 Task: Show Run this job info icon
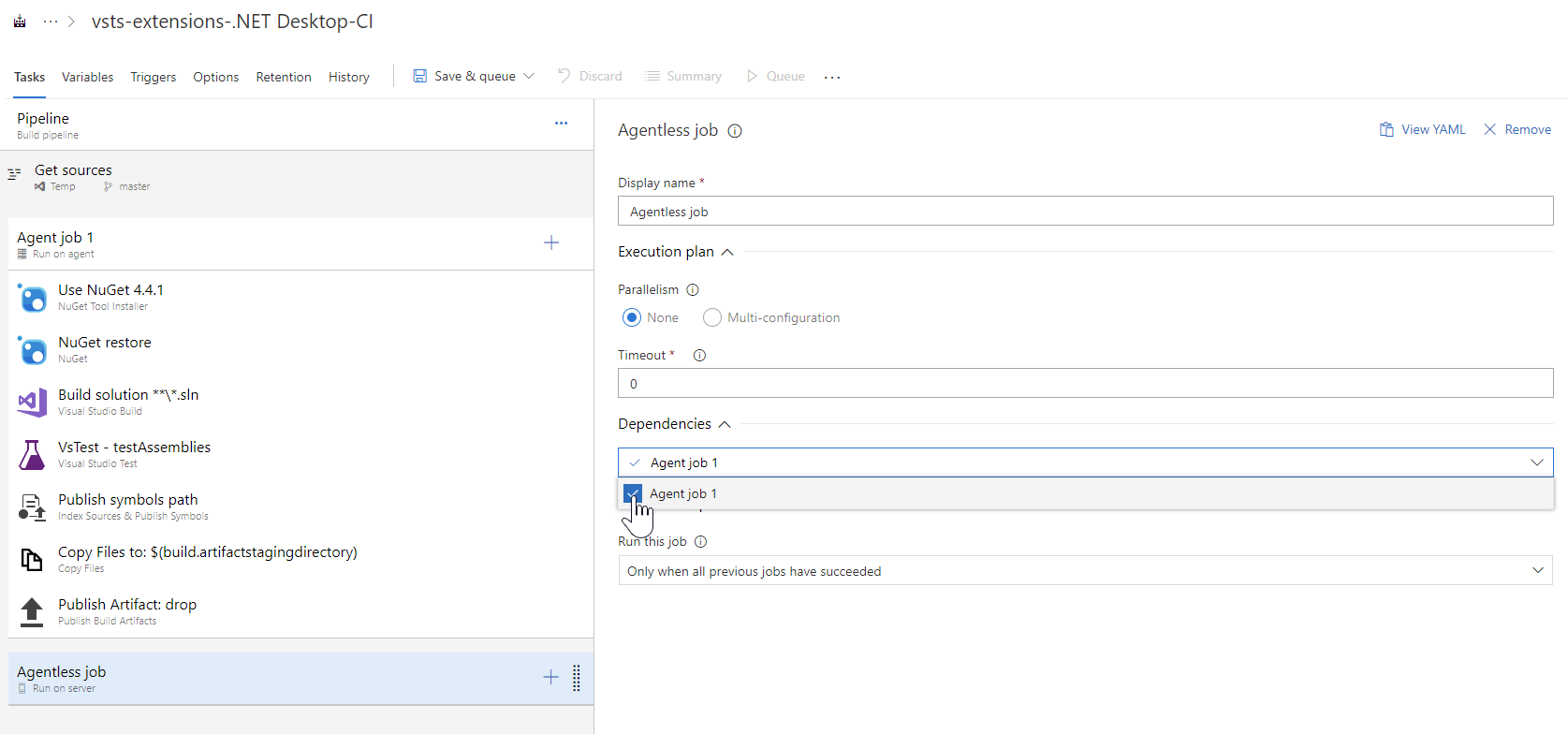tap(700, 542)
